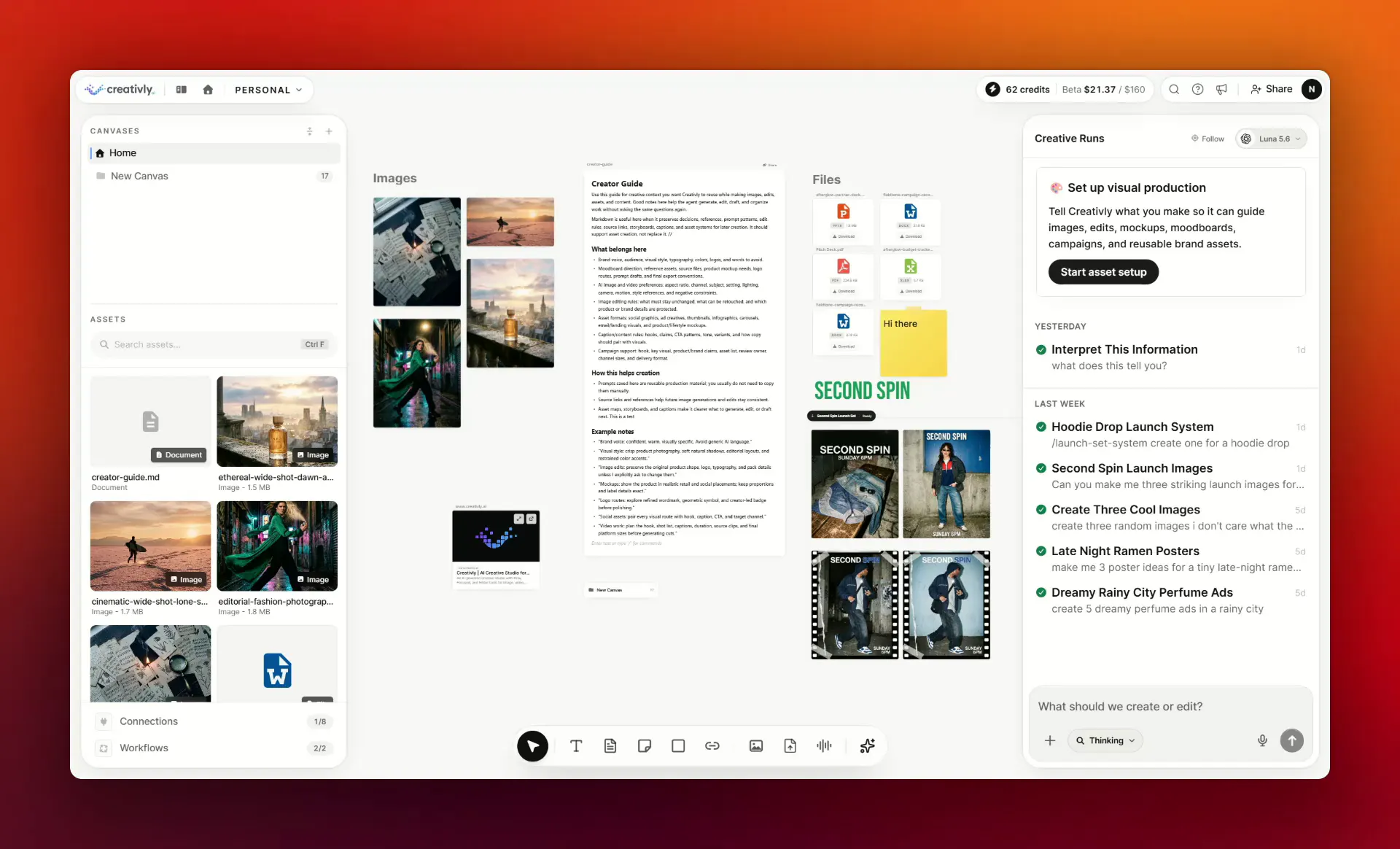Open Workflows in the sidebar
1400x849 pixels.
[214, 748]
